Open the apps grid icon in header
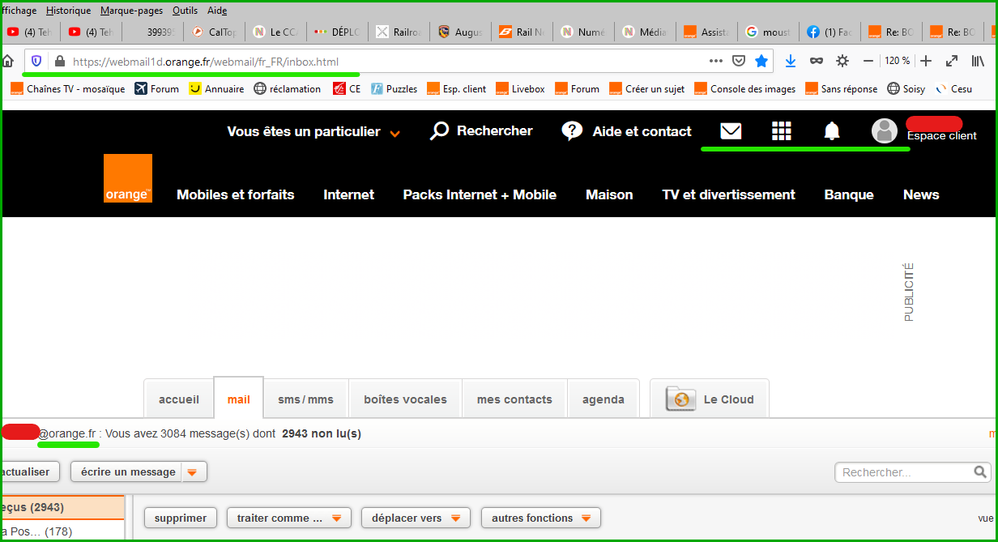Image resolution: width=998 pixels, height=542 pixels. point(781,131)
